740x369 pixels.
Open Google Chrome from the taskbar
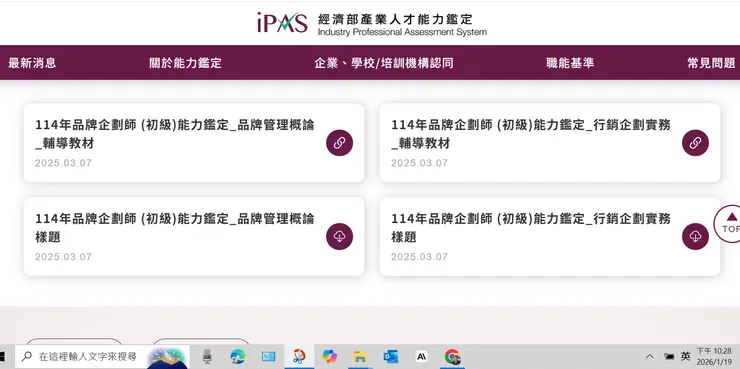point(452,357)
